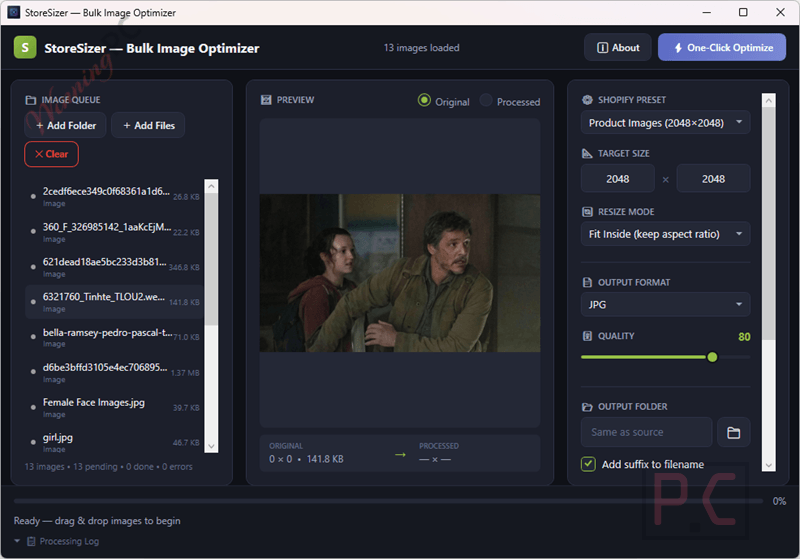Select girl.jpg in the queue

tap(115, 442)
